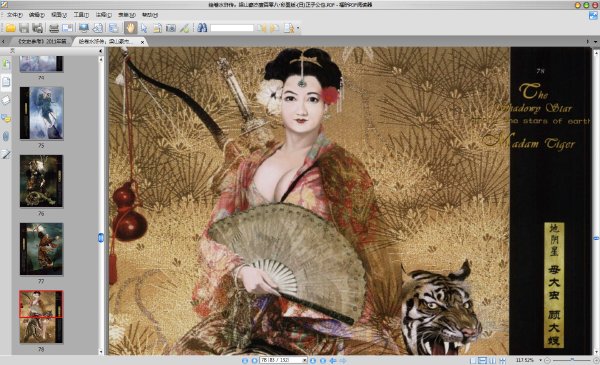This screenshot has width=600, height=365.
Task: Open the zoom percentage dropdown
Action: [540, 360]
